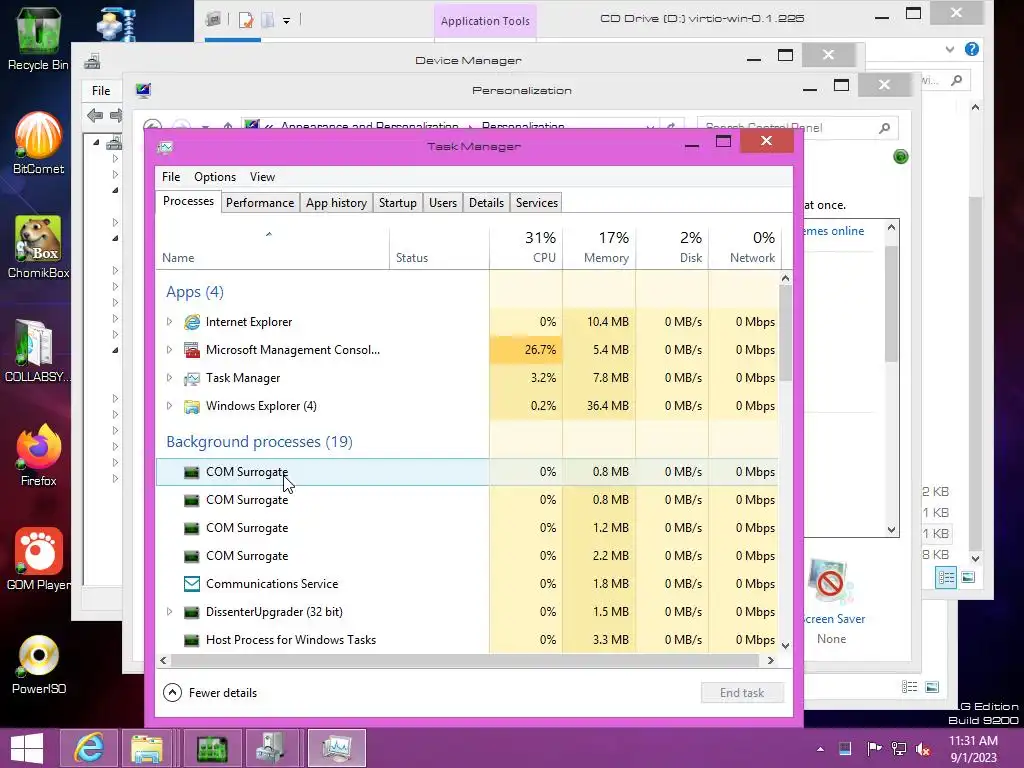
Task: Switch to the Details tab
Action: click(487, 203)
